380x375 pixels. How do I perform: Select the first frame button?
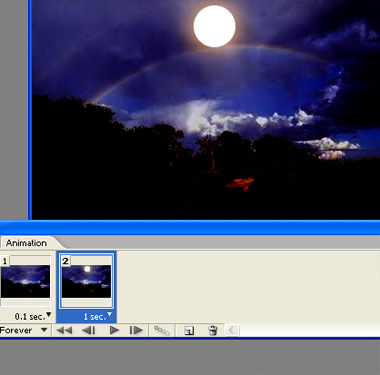pos(64,330)
